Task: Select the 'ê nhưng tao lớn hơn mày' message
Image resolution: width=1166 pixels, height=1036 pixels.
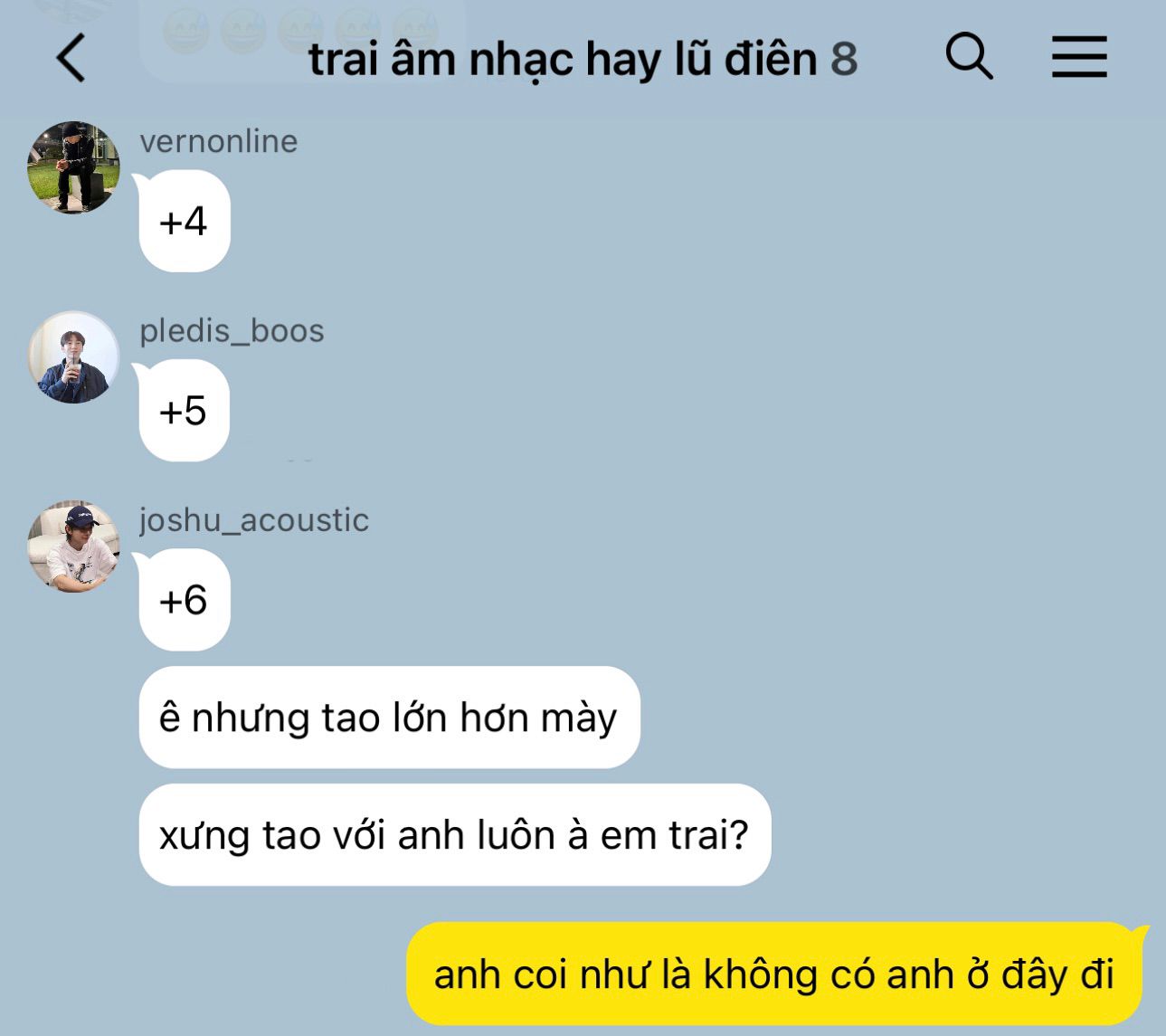Action: tap(389, 718)
